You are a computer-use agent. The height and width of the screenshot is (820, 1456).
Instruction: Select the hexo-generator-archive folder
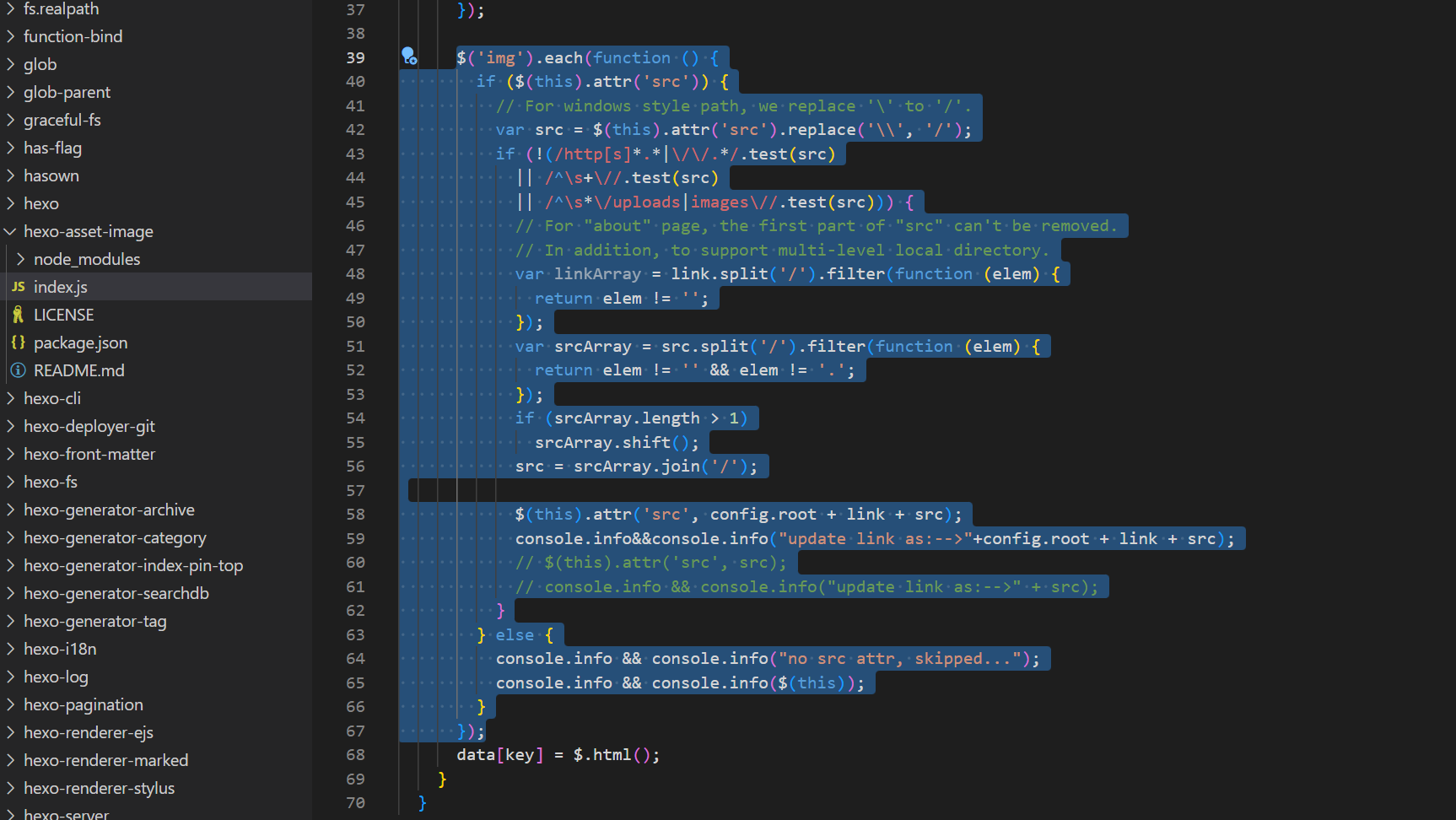(x=109, y=510)
